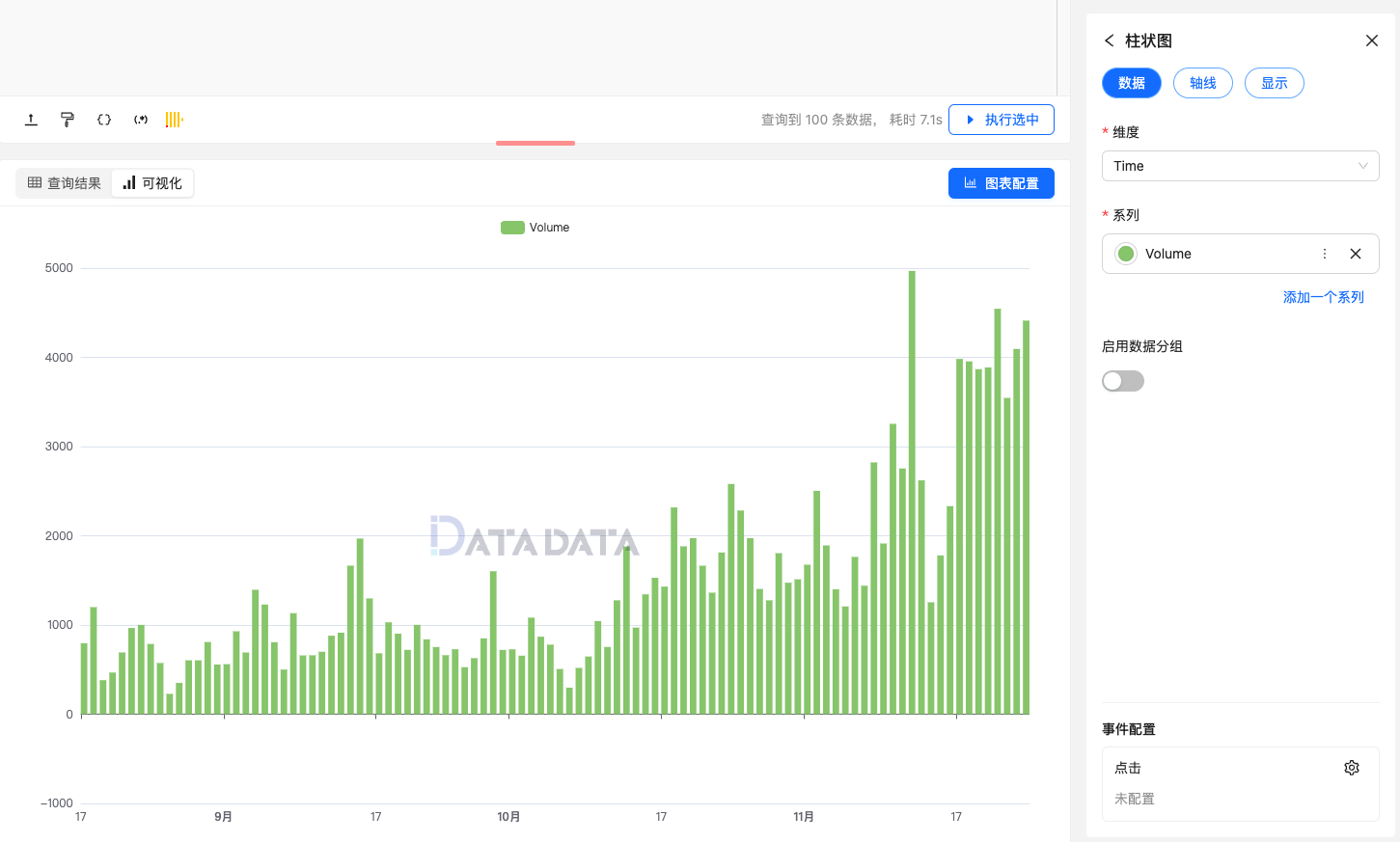The width and height of the screenshot is (1400, 842).
Task: Click 添加一个系列 to add a series
Action: 1324,297
